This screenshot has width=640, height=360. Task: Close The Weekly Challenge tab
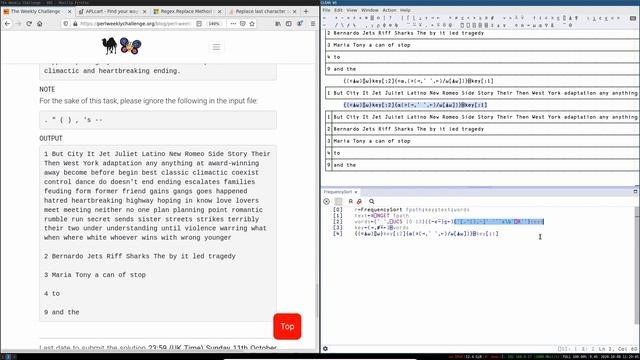[69, 11]
